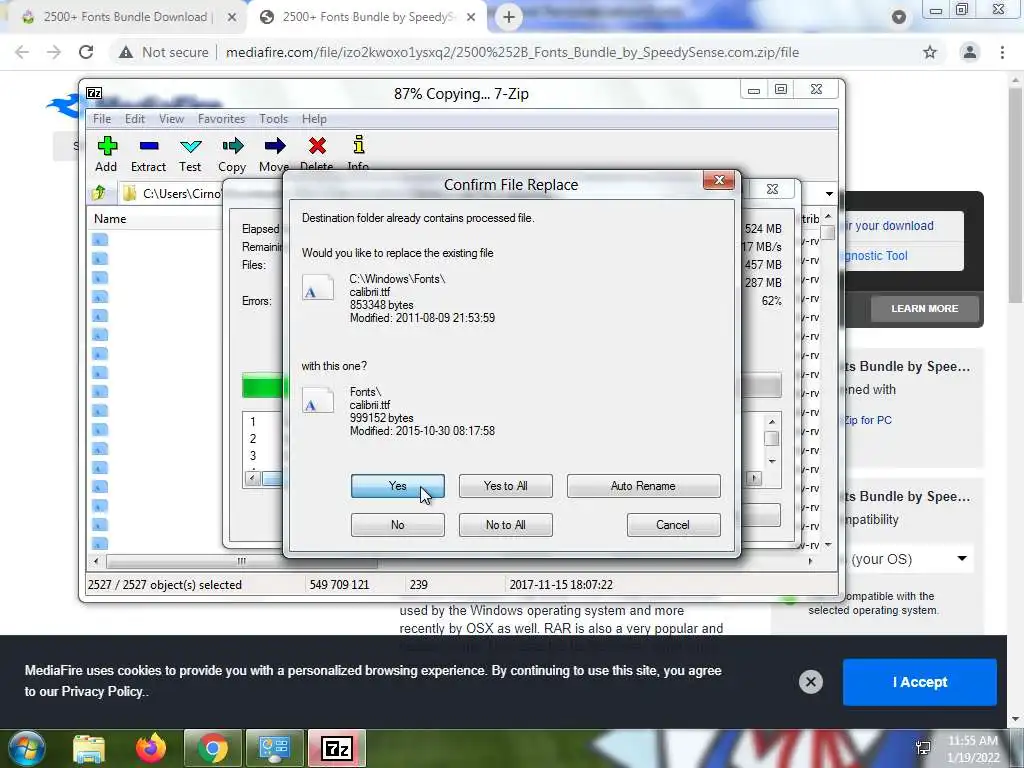Image resolution: width=1024 pixels, height=768 pixels.
Task: Click the taskbar clock
Action: [974, 748]
